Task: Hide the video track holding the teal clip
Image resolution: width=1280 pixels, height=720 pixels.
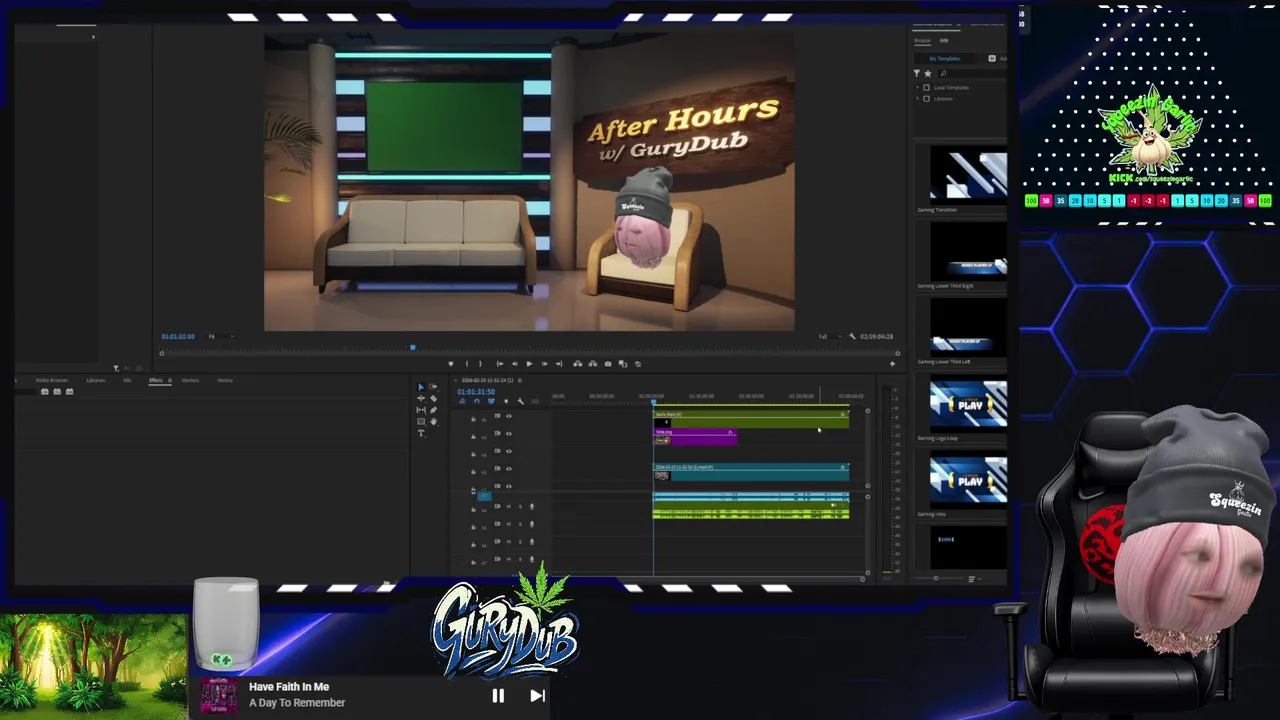Action: pyautogui.click(x=508, y=469)
